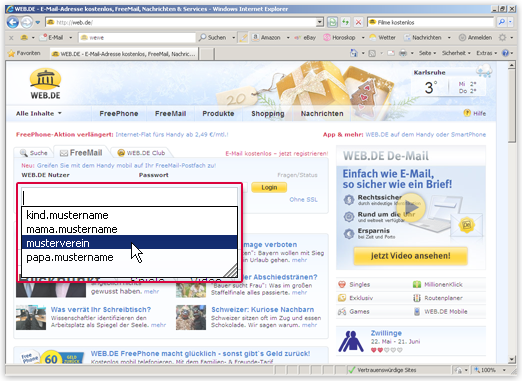Expand the search provider dropdown arrow
The width and height of the screenshot is (522, 381).
pos(510,22)
